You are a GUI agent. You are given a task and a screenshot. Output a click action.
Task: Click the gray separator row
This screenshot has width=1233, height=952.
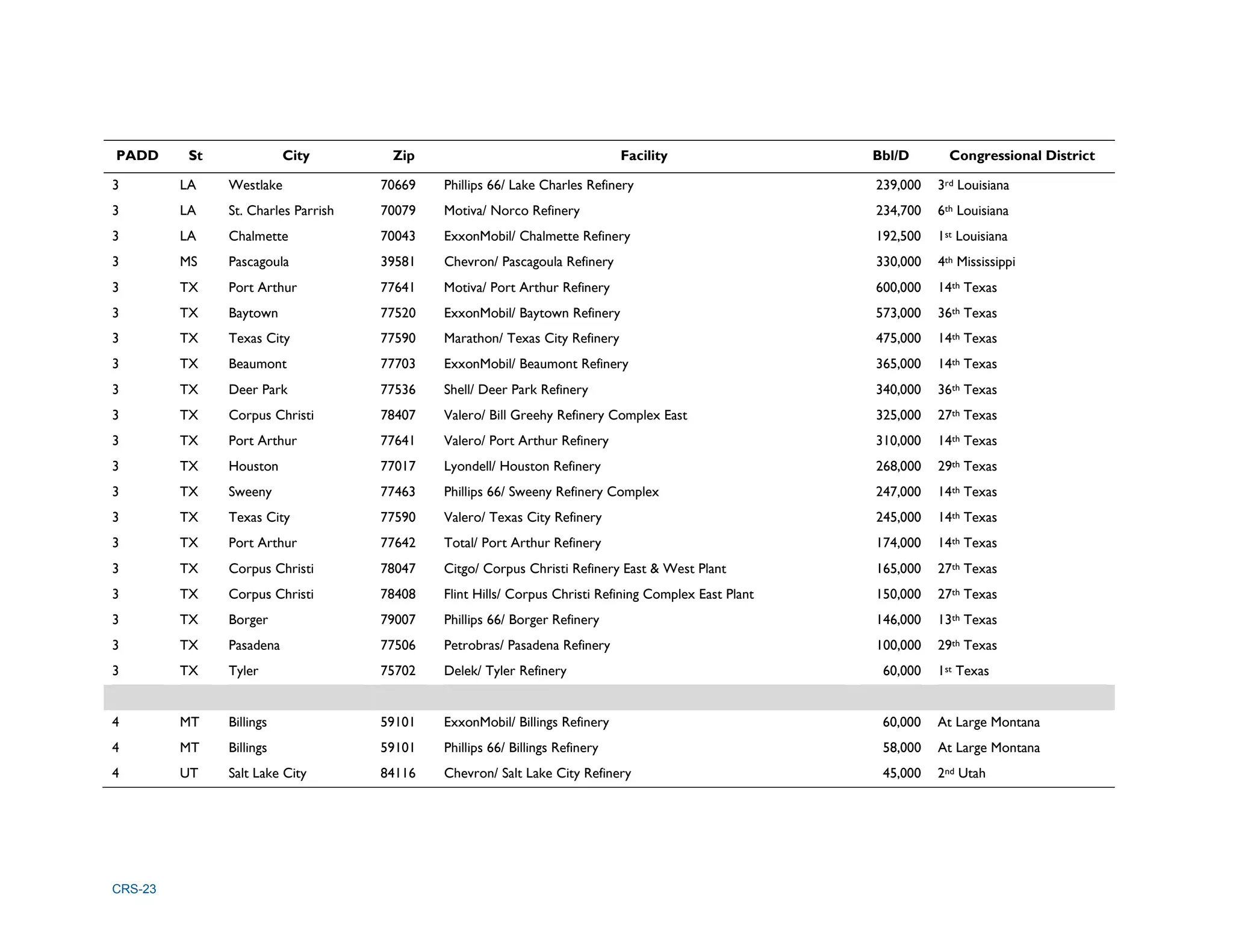click(x=608, y=697)
